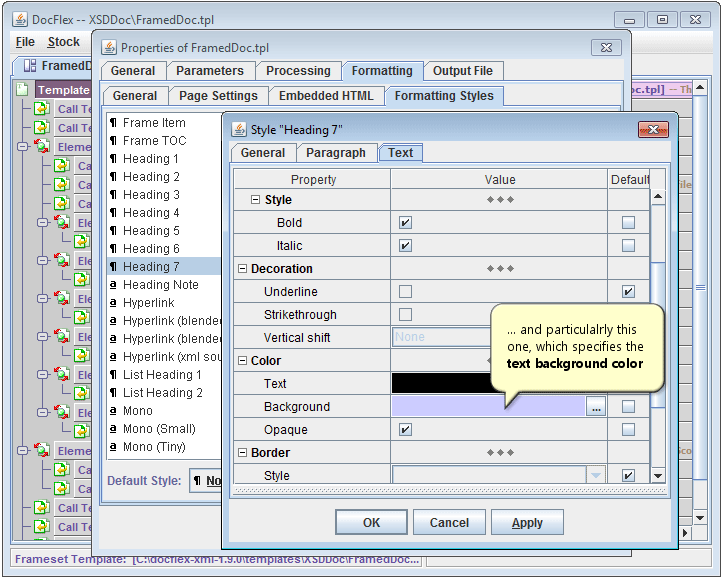Switch to the Paragraph tab
Image resolution: width=723 pixels, height=579 pixels.
coord(335,153)
